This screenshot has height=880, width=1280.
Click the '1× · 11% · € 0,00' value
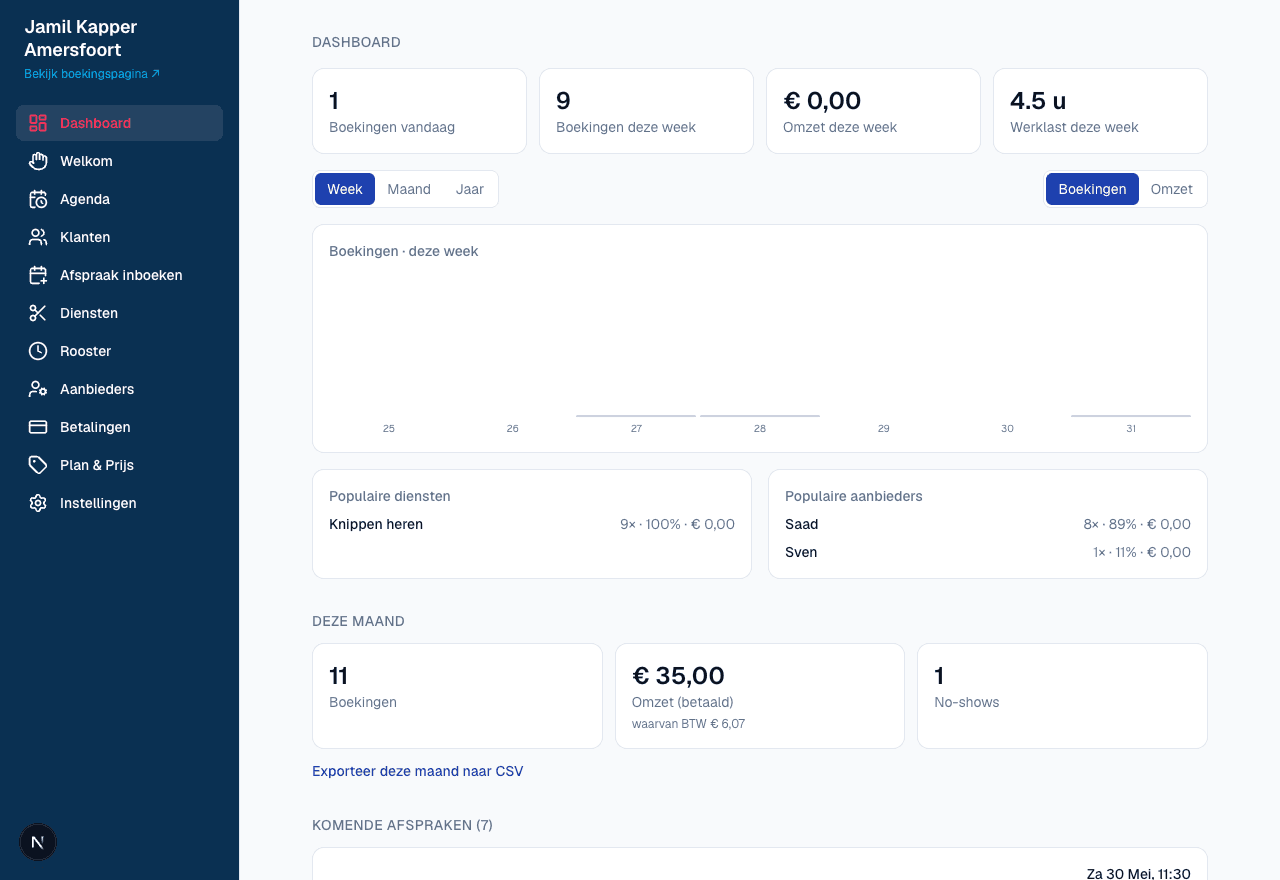(1142, 552)
